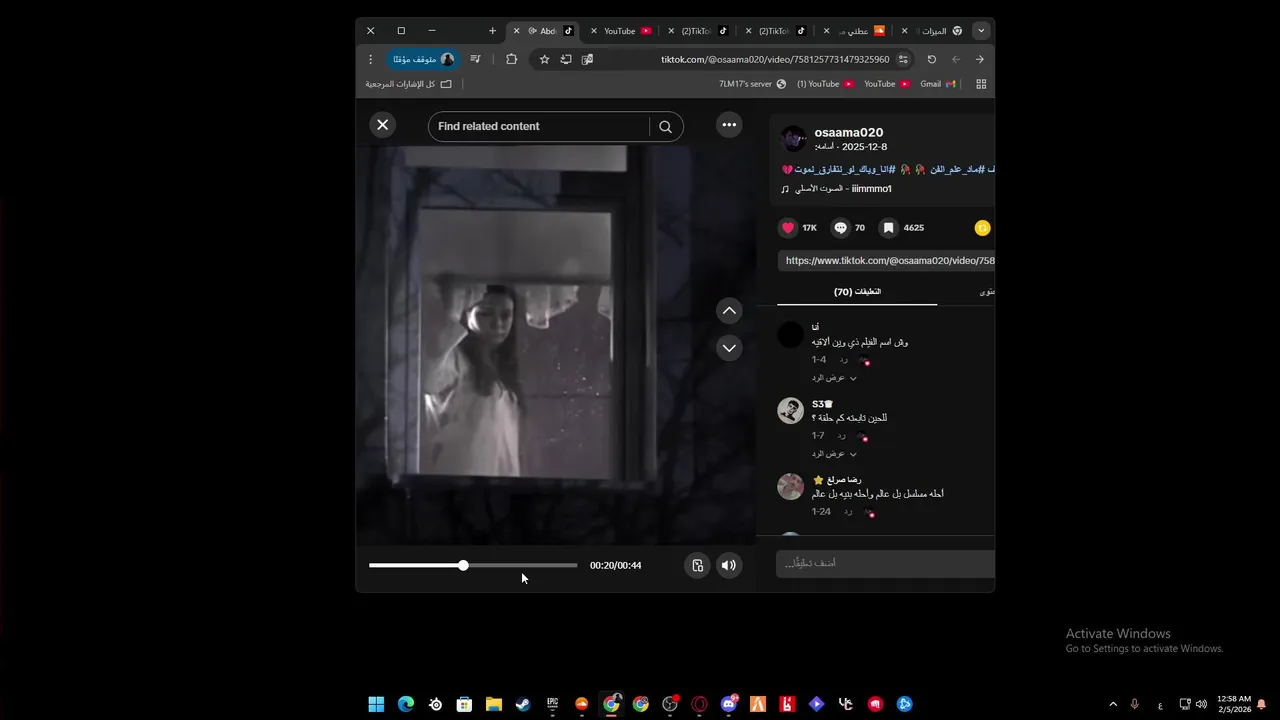Click the Find related content search box
The height and width of the screenshot is (720, 1280).
(540, 126)
